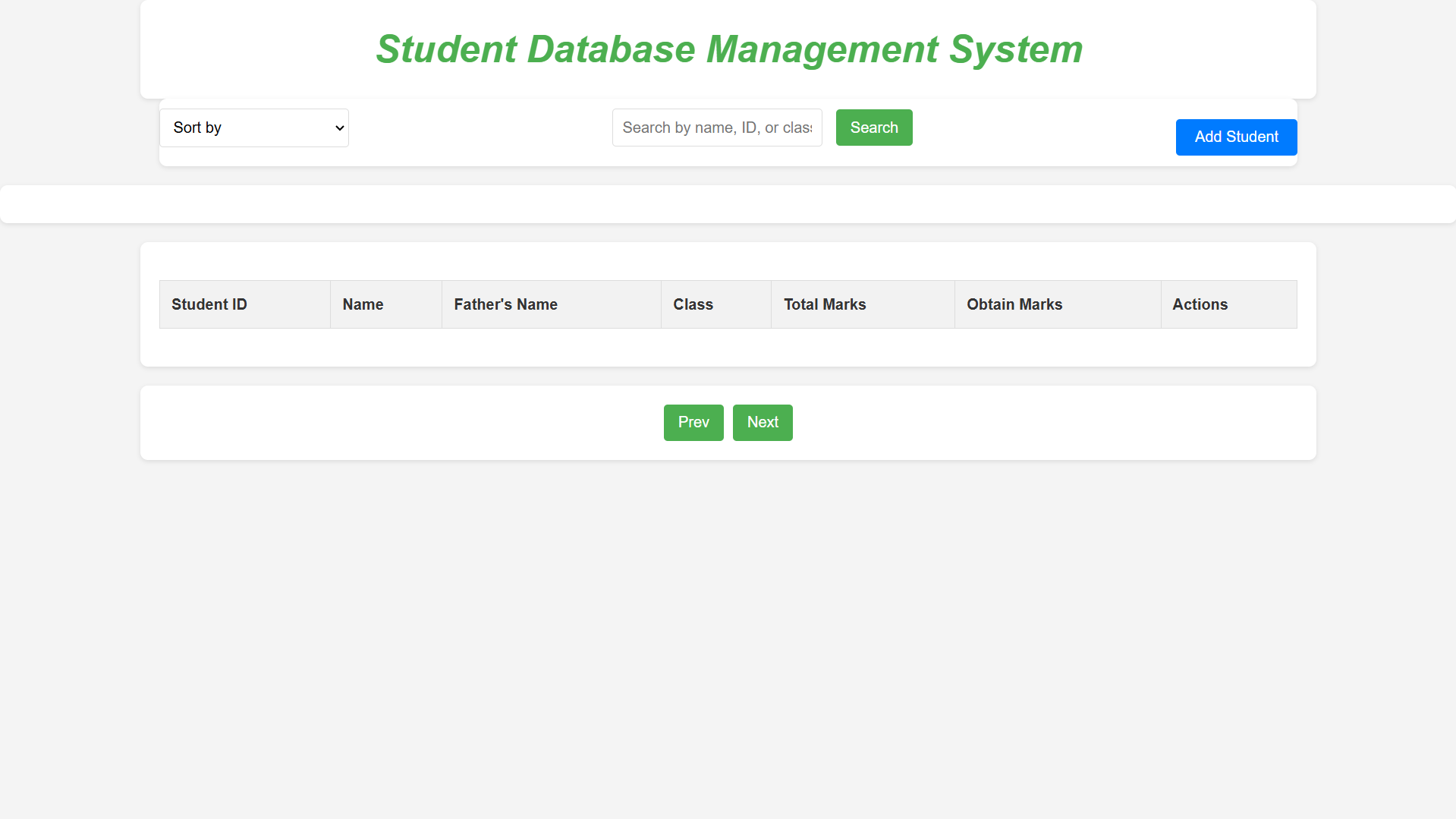This screenshot has height=819, width=1456.
Task: Click the blue Add Student button
Action: click(1236, 137)
